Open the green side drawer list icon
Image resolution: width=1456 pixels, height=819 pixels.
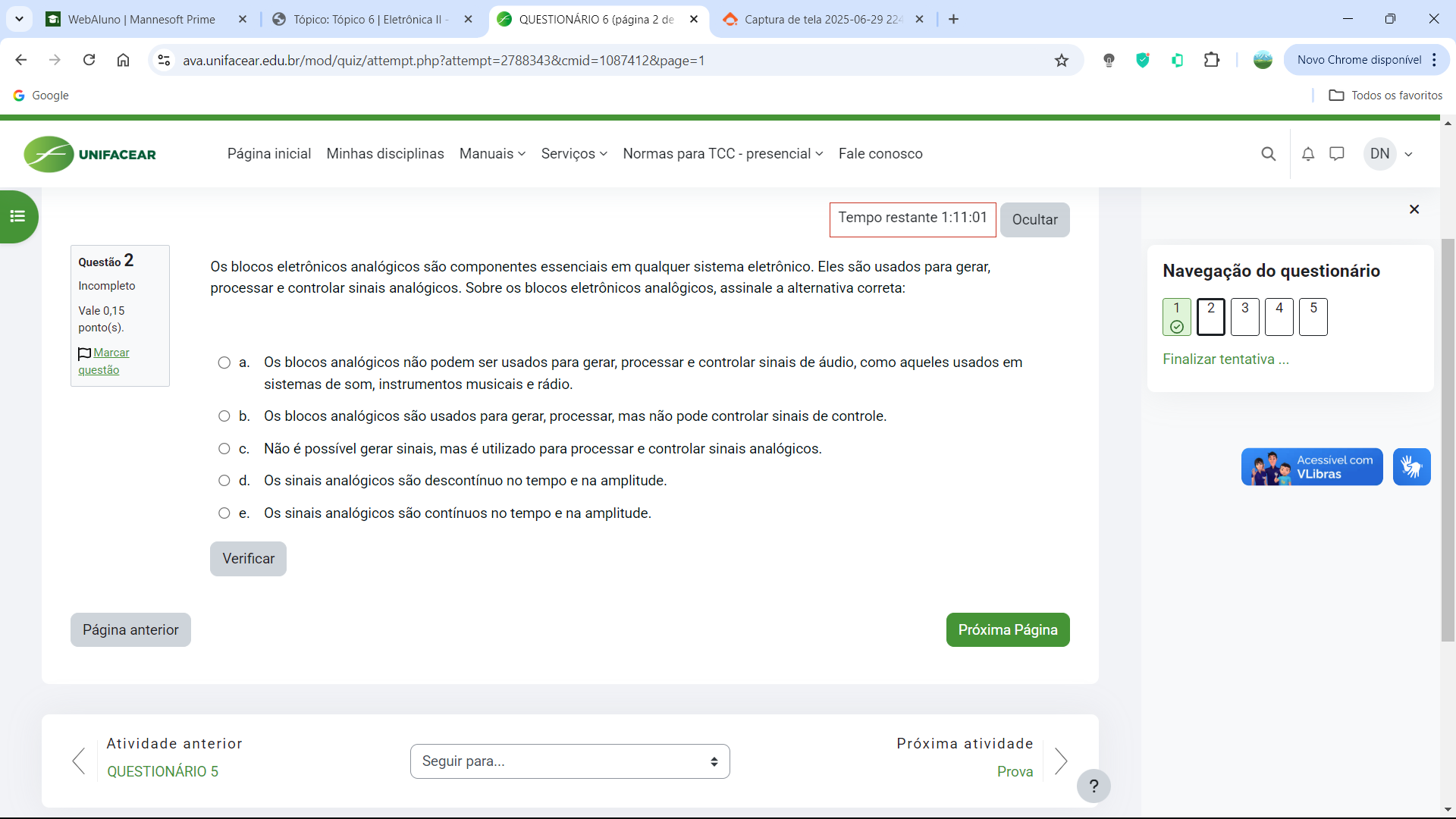(x=17, y=217)
